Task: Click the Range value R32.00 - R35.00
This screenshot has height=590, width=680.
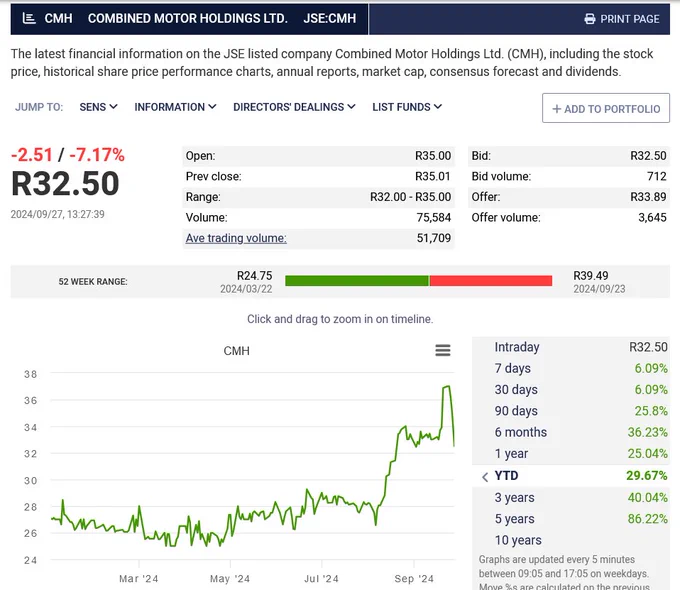Action: (410, 197)
